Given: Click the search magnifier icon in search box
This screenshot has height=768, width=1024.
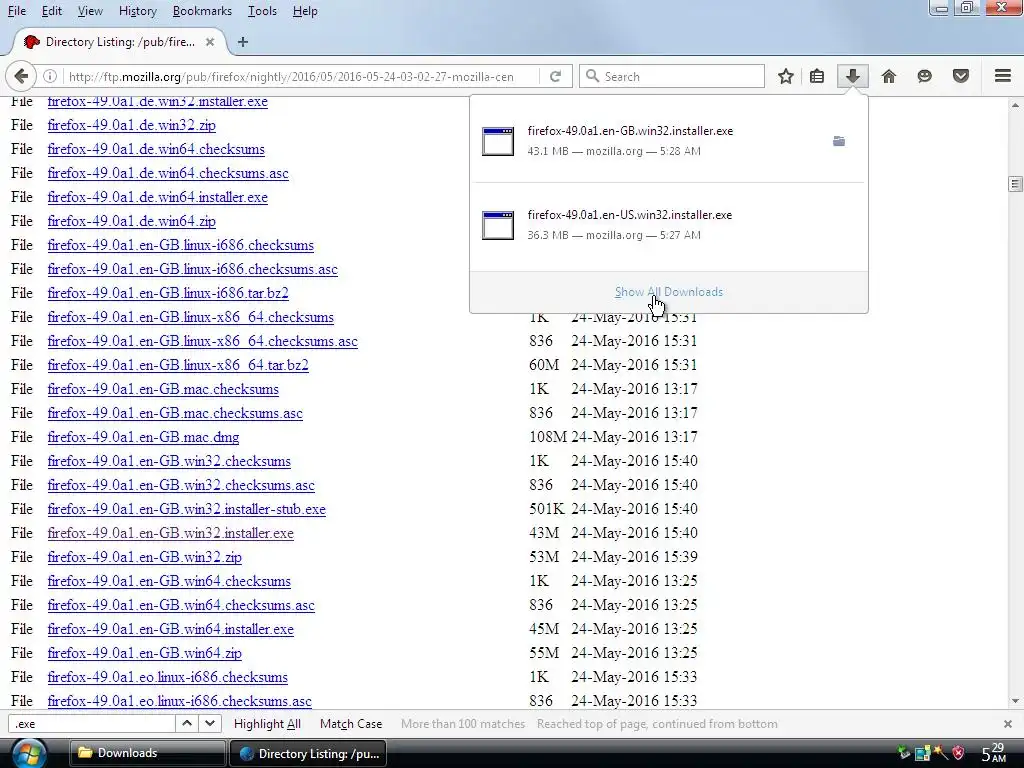Looking at the screenshot, I should click(592, 76).
